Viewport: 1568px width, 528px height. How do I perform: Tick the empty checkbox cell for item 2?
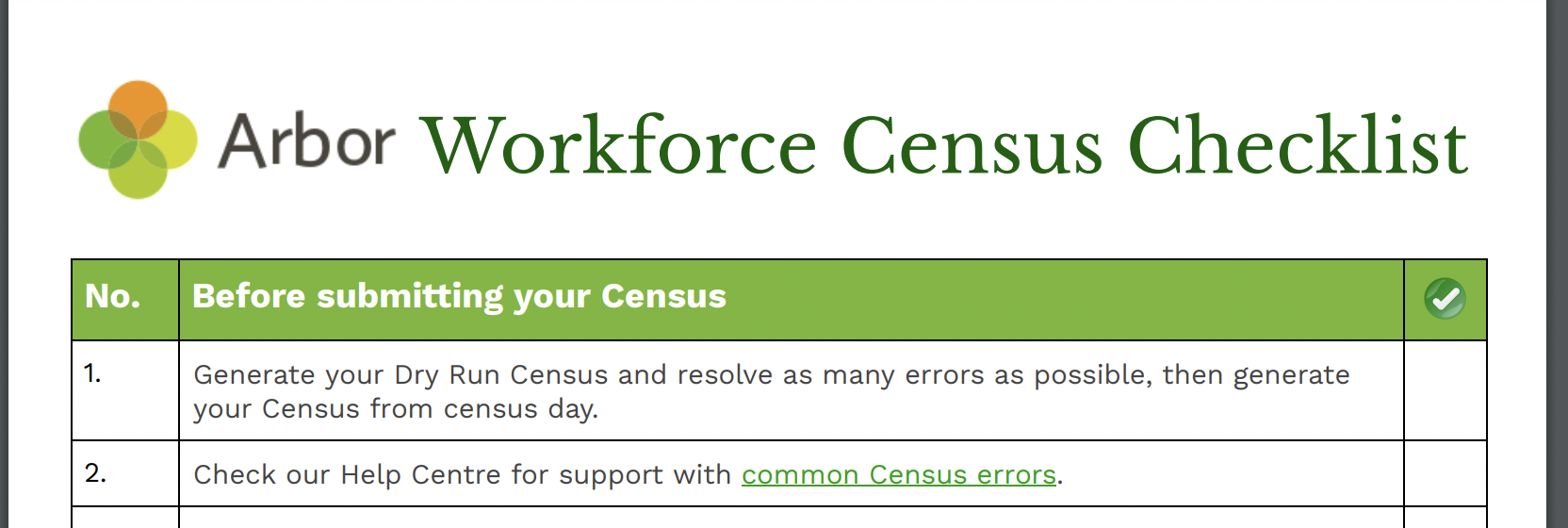click(x=1445, y=473)
